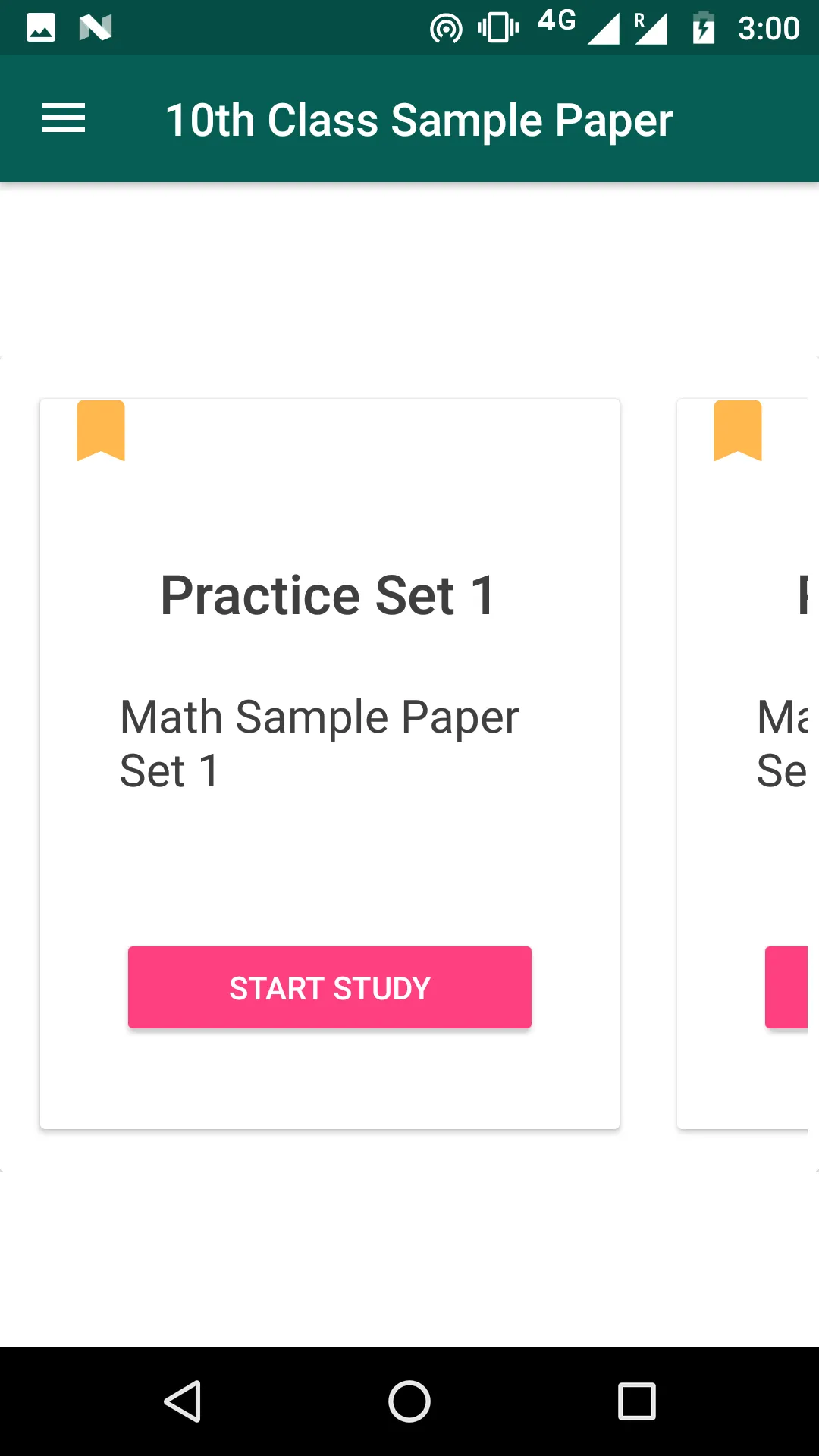The width and height of the screenshot is (819, 1456).
Task: Tap the battery charging icon
Action: click(x=704, y=28)
